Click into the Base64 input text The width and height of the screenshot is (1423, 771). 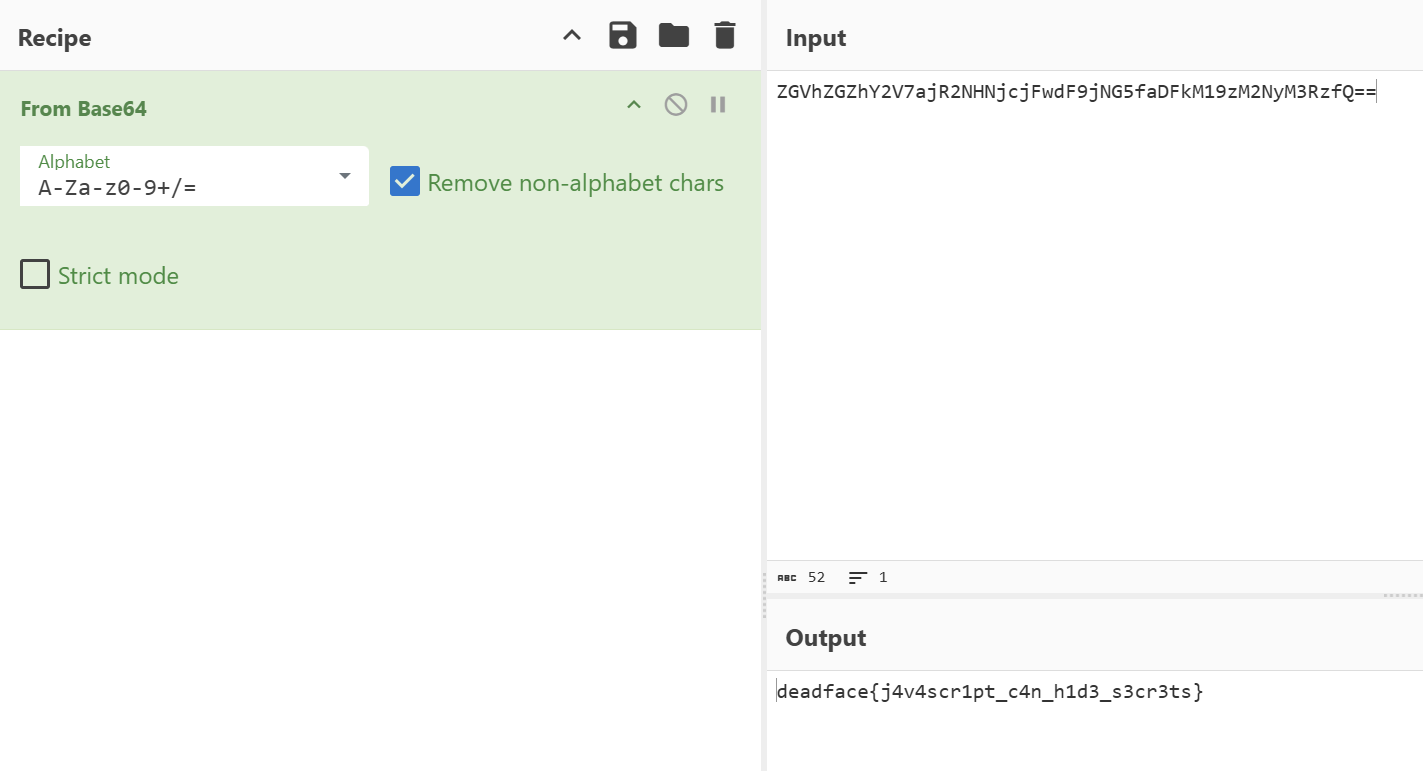click(1075, 93)
